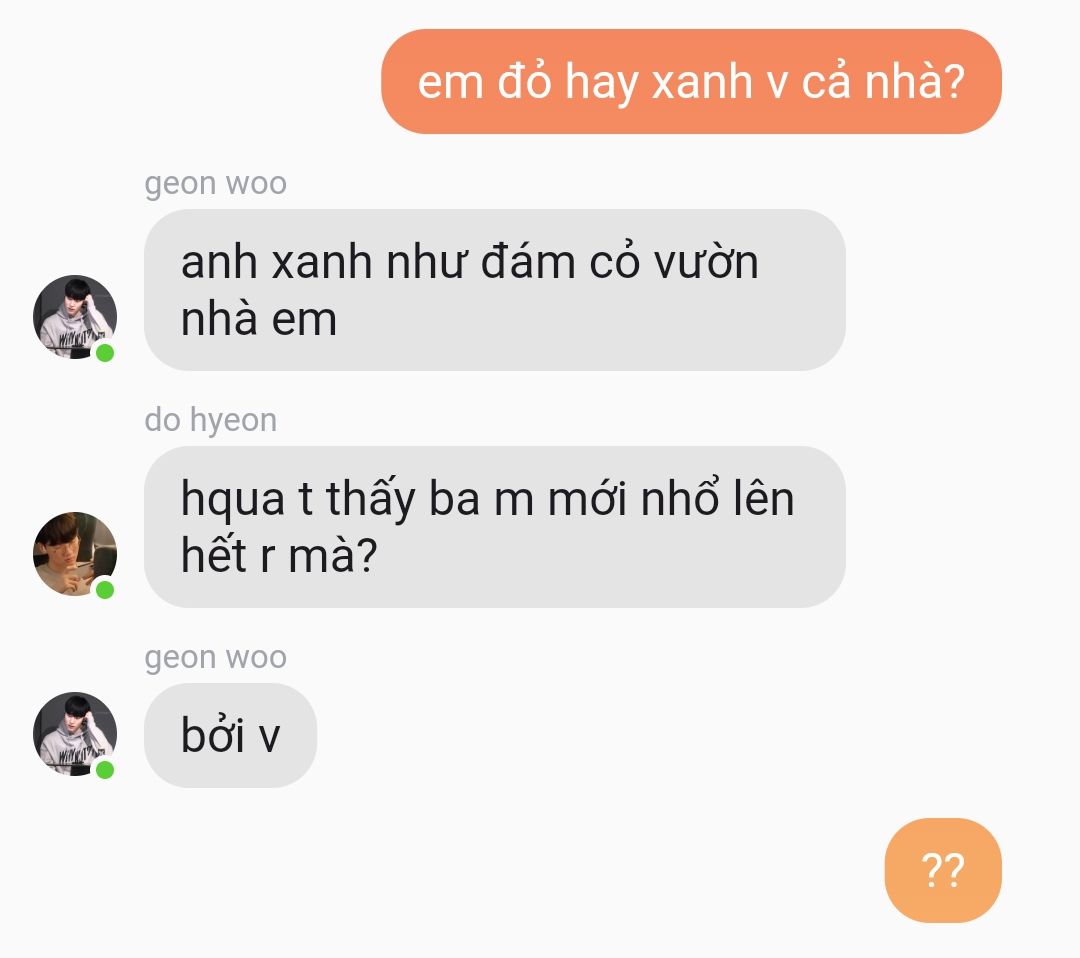The width and height of the screenshot is (1080, 958).
Task: Click "geon woo" name above "bởi v"
Action: click(x=216, y=657)
